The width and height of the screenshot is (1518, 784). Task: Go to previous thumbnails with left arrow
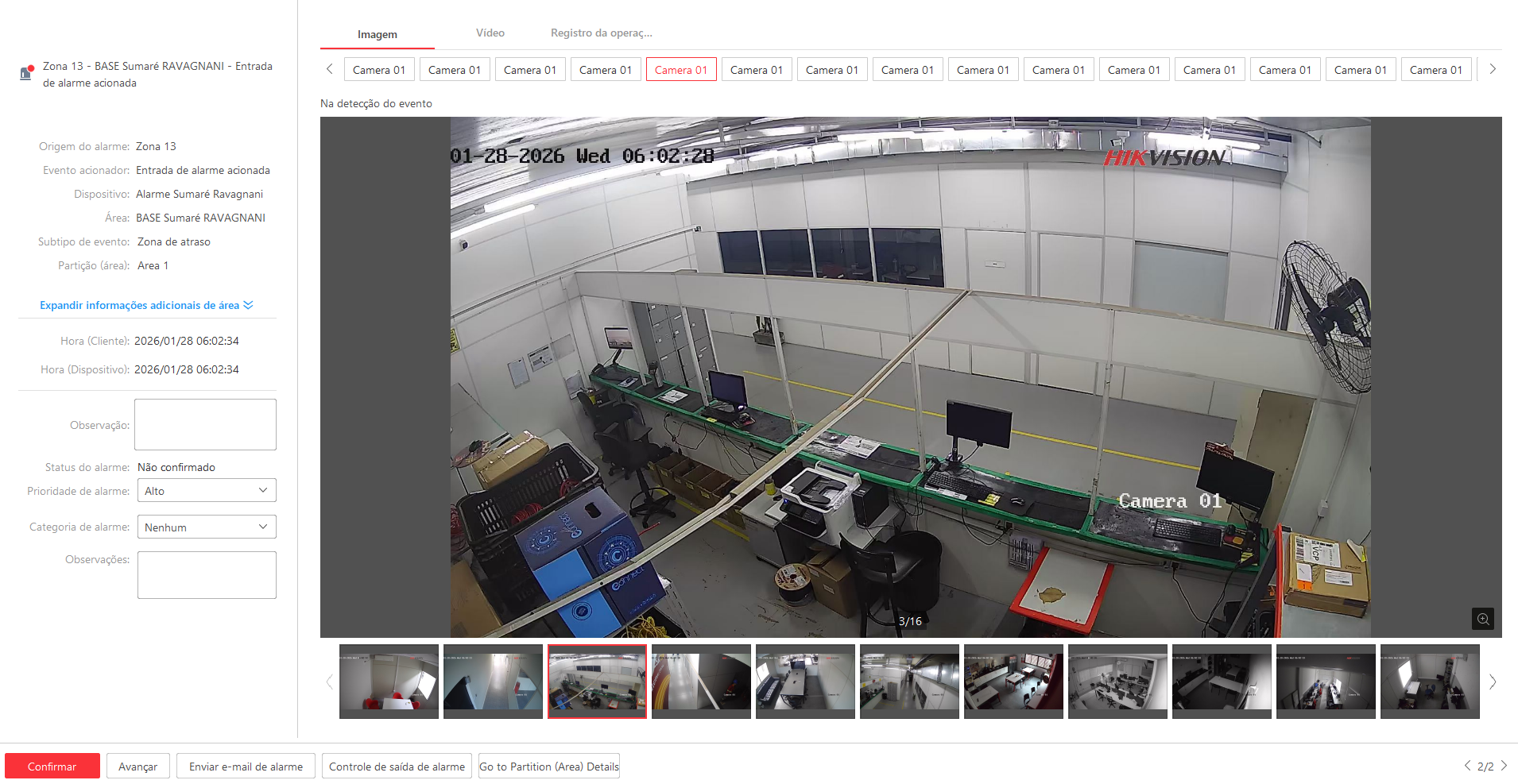pos(329,682)
